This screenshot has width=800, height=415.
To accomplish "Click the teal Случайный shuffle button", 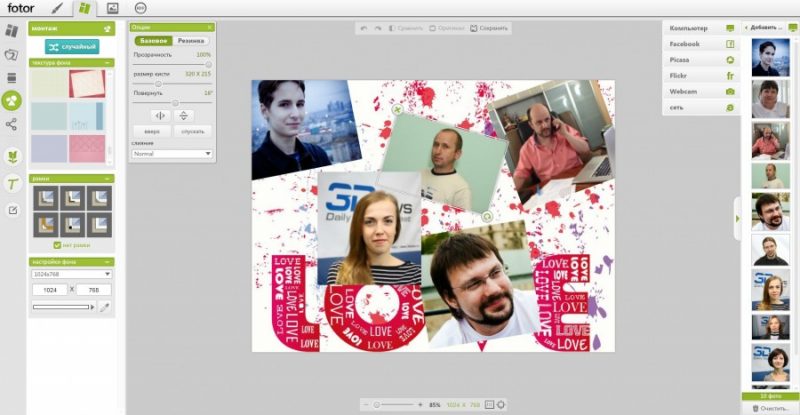I will (x=72, y=46).
